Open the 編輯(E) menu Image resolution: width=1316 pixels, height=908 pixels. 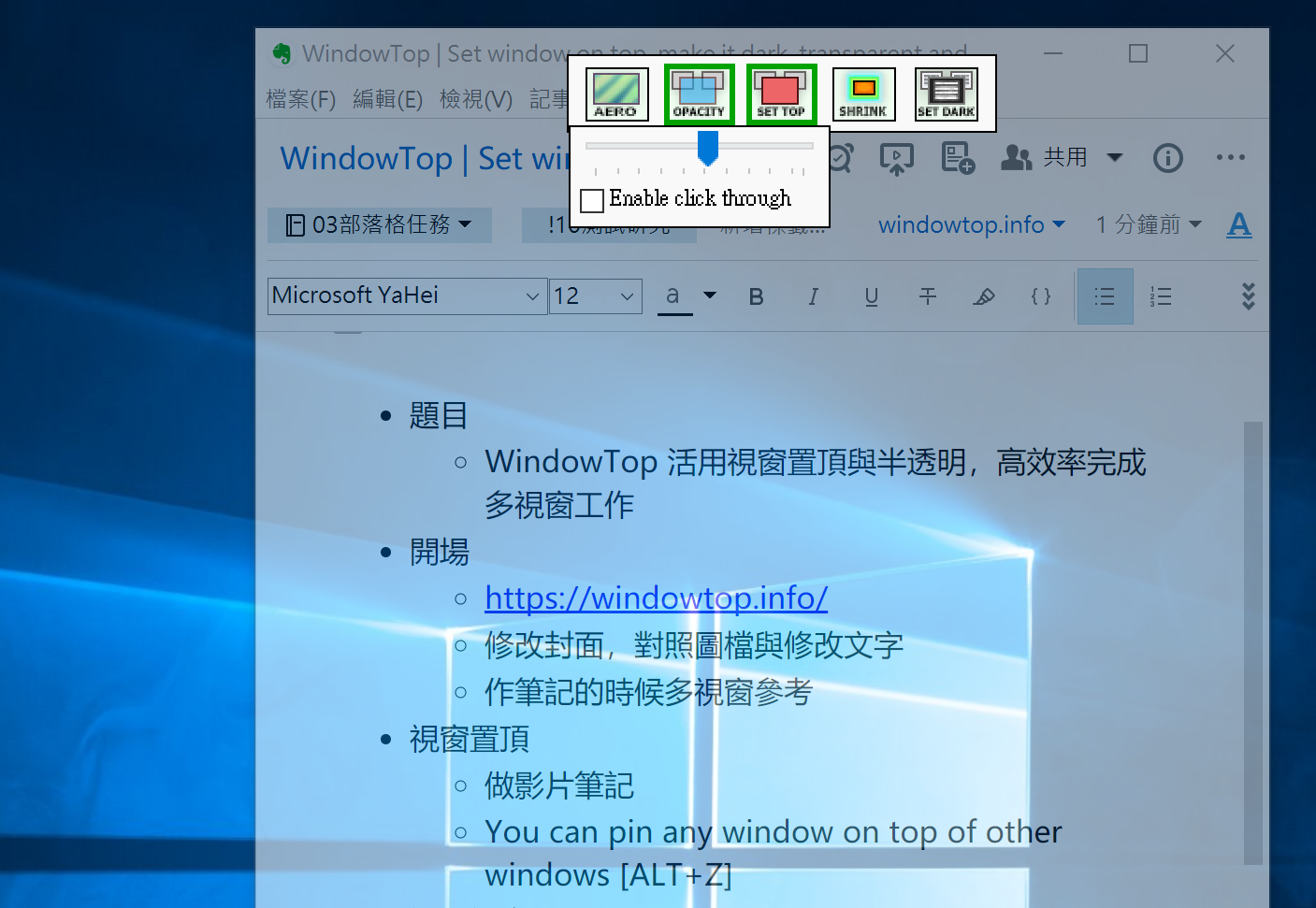[387, 99]
